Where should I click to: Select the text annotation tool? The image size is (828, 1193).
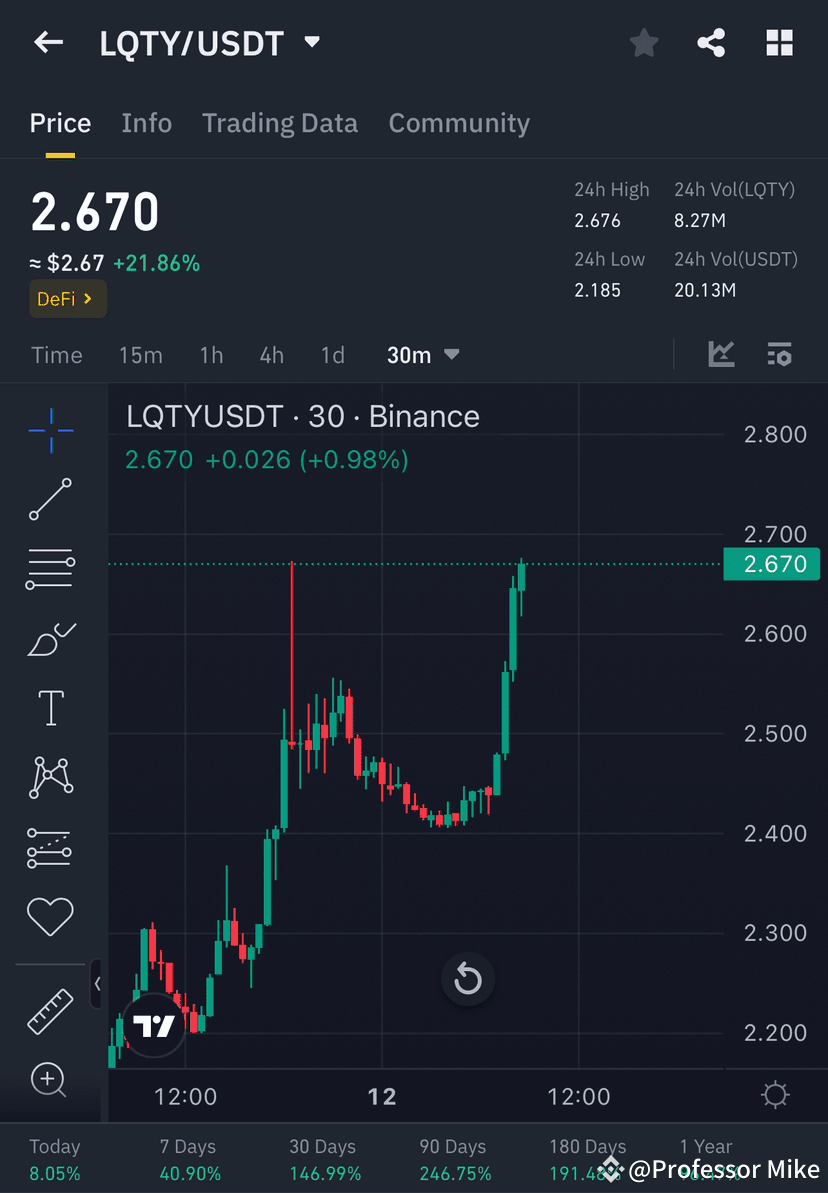[50, 707]
